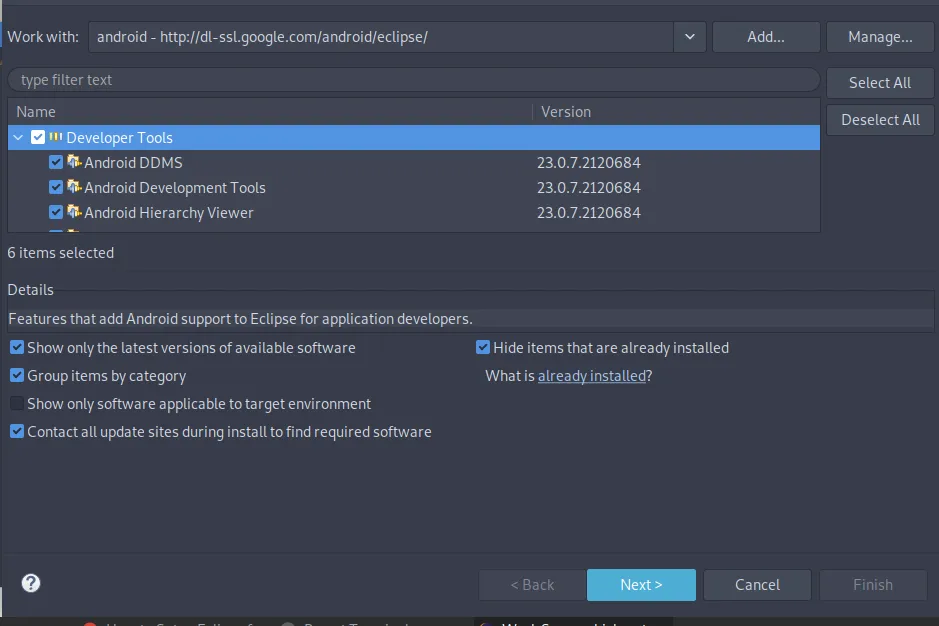This screenshot has height=626, width=939.
Task: Untick Contact all update sites option
Action: (x=17, y=432)
